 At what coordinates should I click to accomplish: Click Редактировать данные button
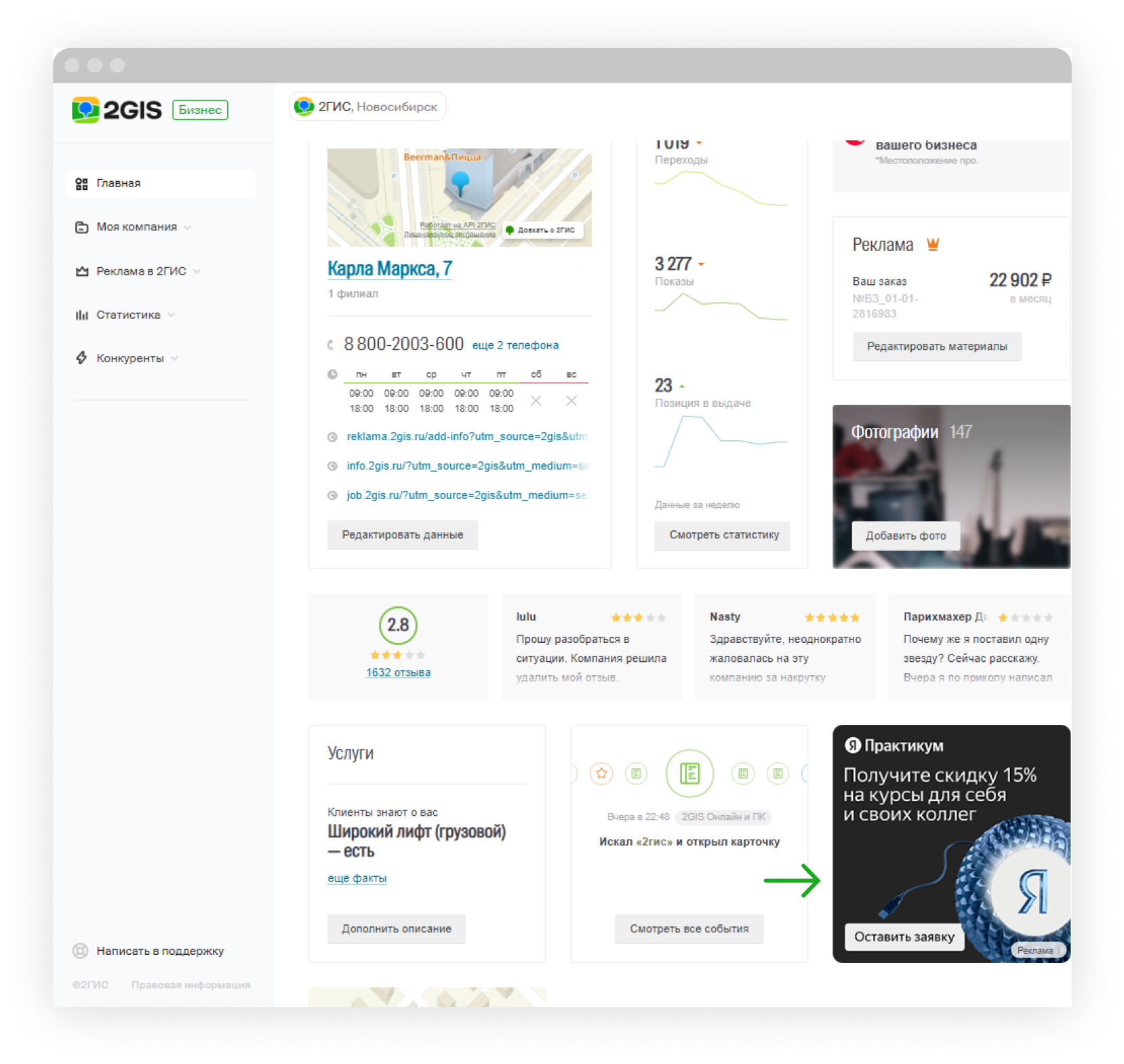pyautogui.click(x=403, y=535)
